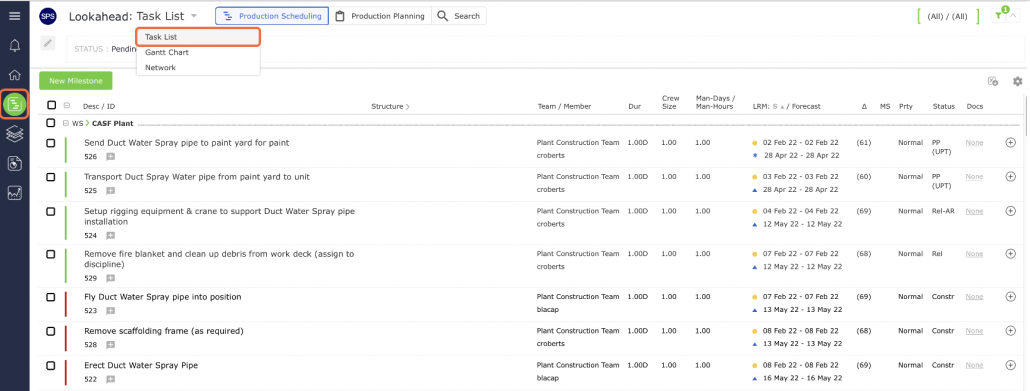Check the Remove scaffolding frame task checkbox
1030x391 pixels.
51,331
